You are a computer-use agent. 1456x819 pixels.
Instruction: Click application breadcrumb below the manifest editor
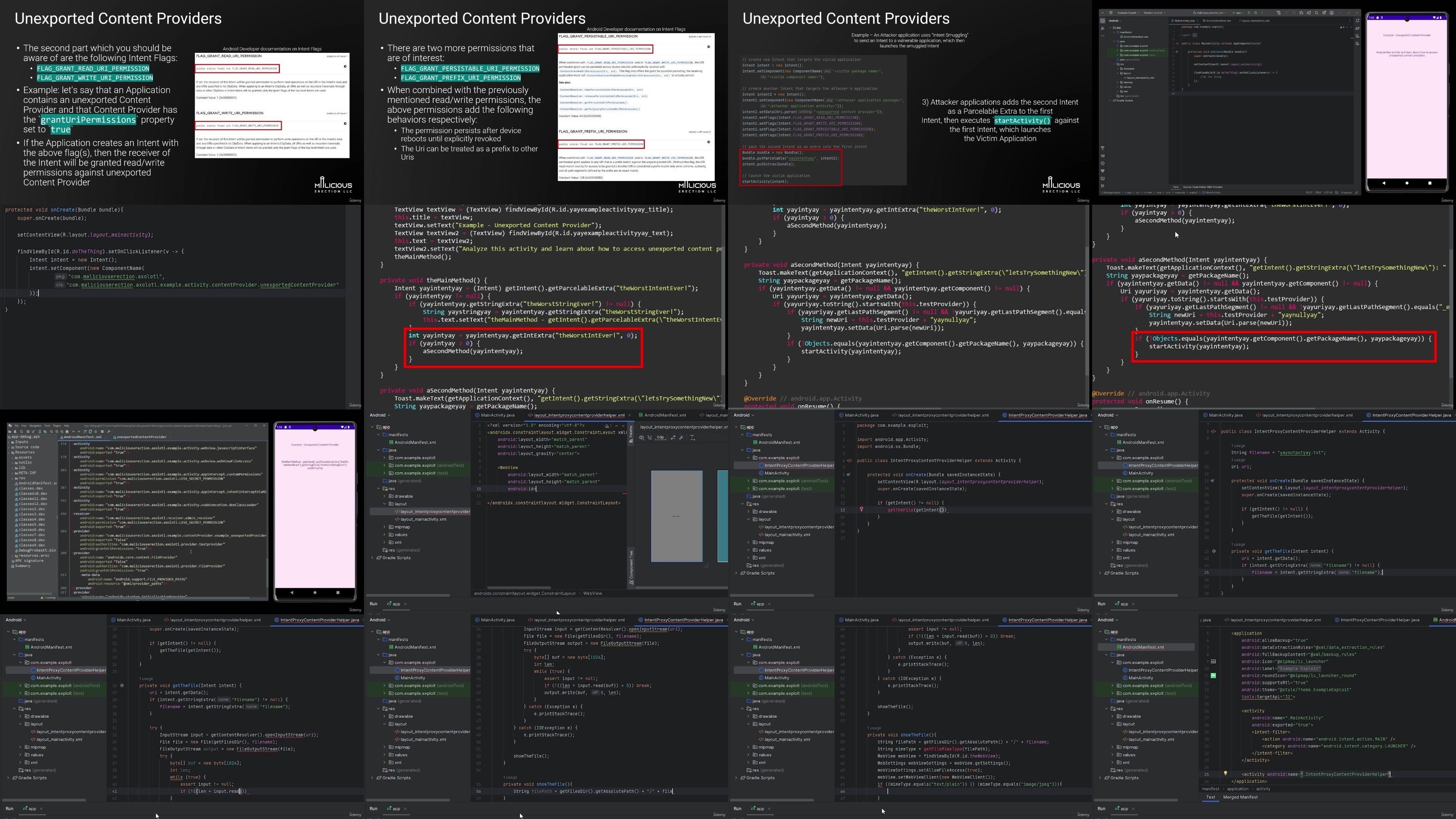coord(1238,789)
